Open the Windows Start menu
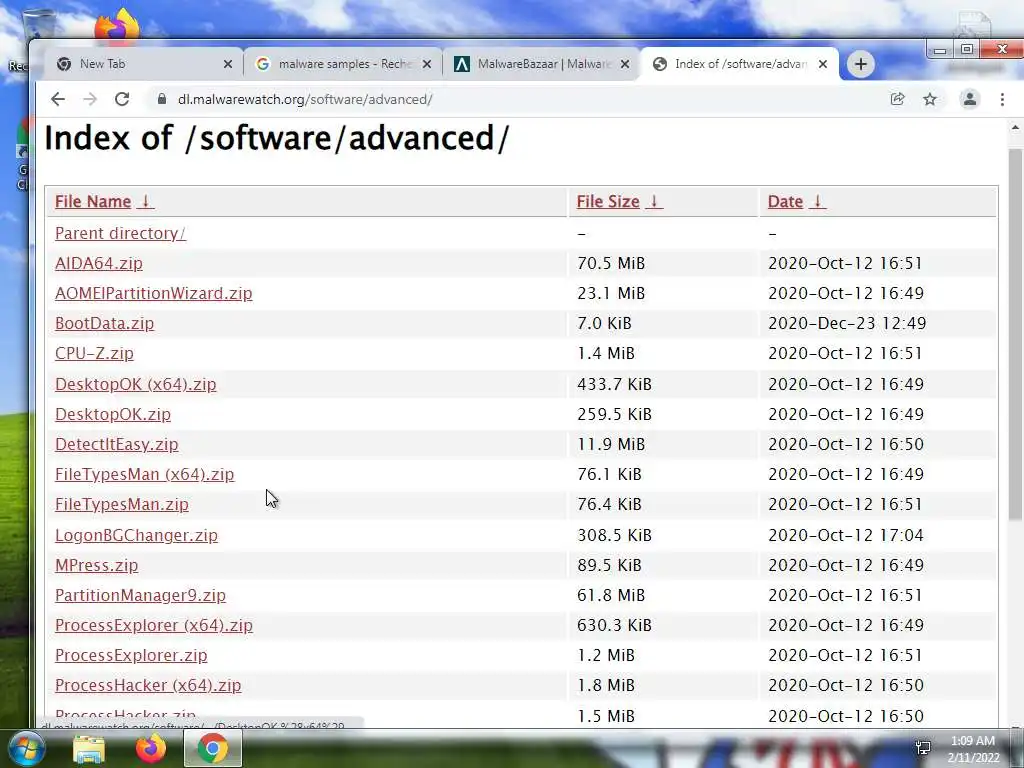1024x768 pixels. (x=26, y=748)
